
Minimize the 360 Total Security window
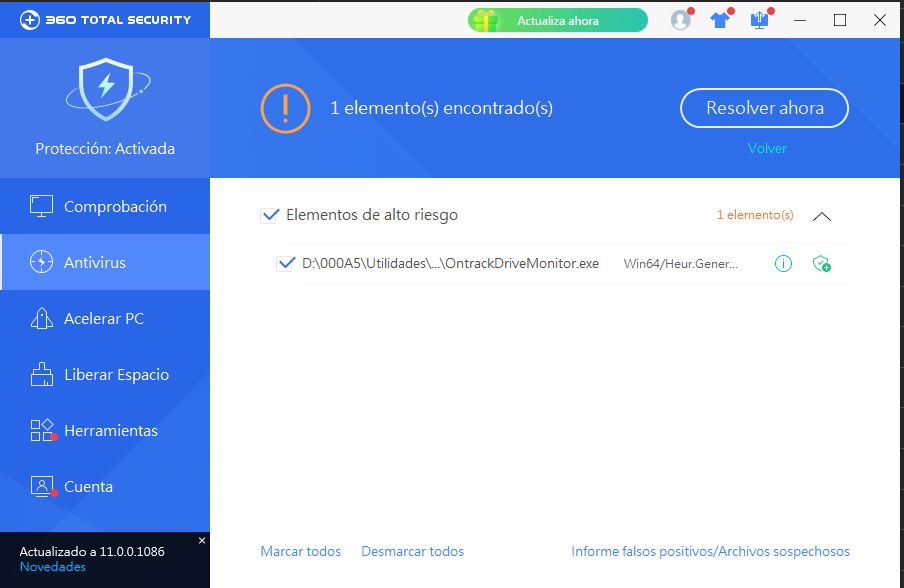[x=800, y=20]
